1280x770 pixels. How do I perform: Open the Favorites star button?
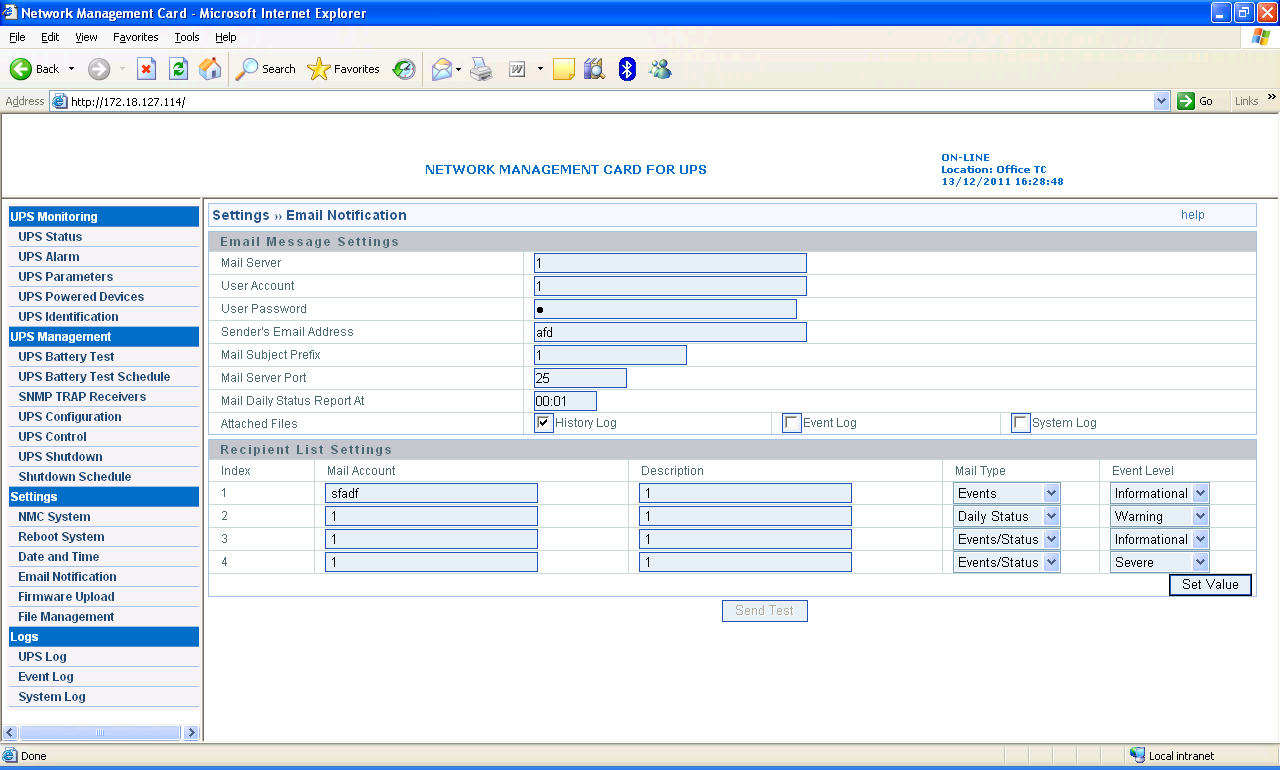point(344,69)
